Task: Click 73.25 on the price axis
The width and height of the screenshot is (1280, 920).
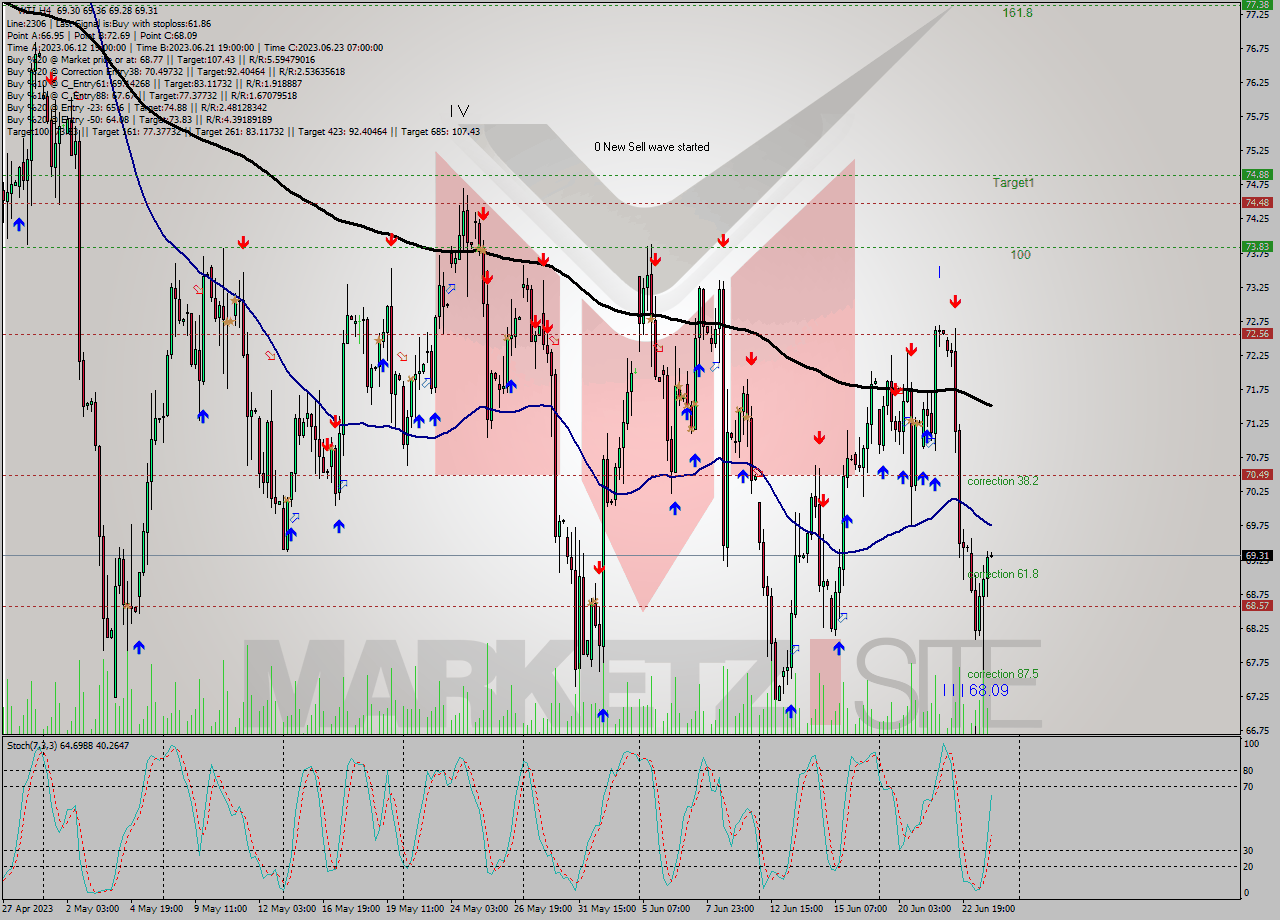Action: pyautogui.click(x=1257, y=287)
